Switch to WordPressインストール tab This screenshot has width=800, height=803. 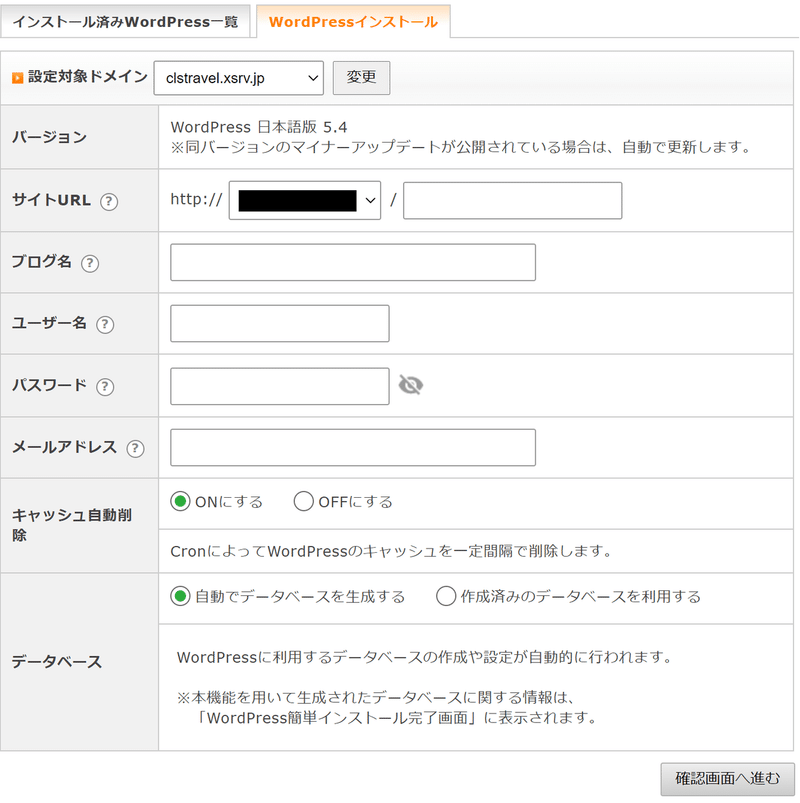pyautogui.click(x=353, y=22)
